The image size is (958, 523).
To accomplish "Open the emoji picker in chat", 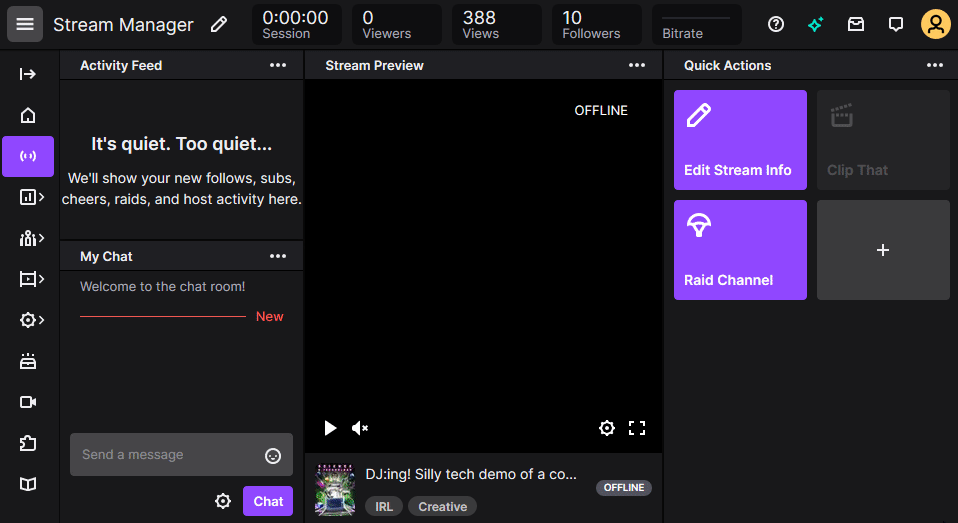I will (273, 456).
